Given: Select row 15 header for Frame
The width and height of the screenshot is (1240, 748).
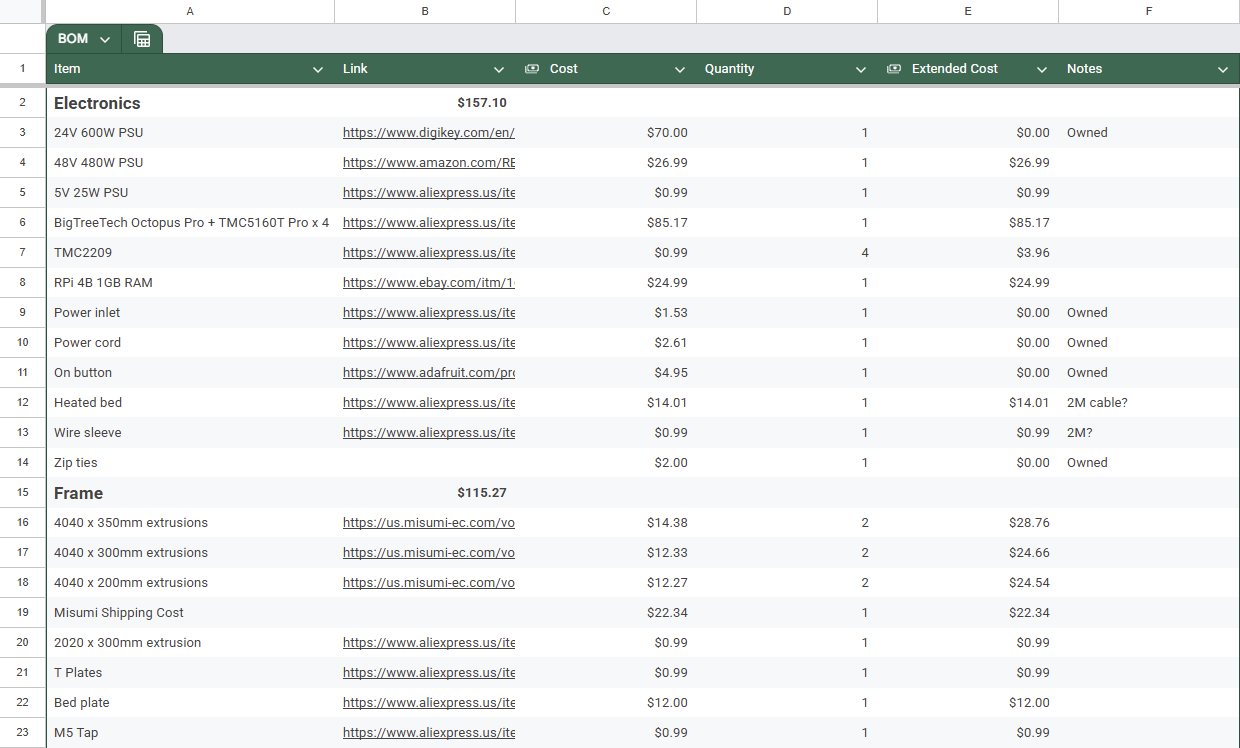Looking at the screenshot, I should click(22, 493).
